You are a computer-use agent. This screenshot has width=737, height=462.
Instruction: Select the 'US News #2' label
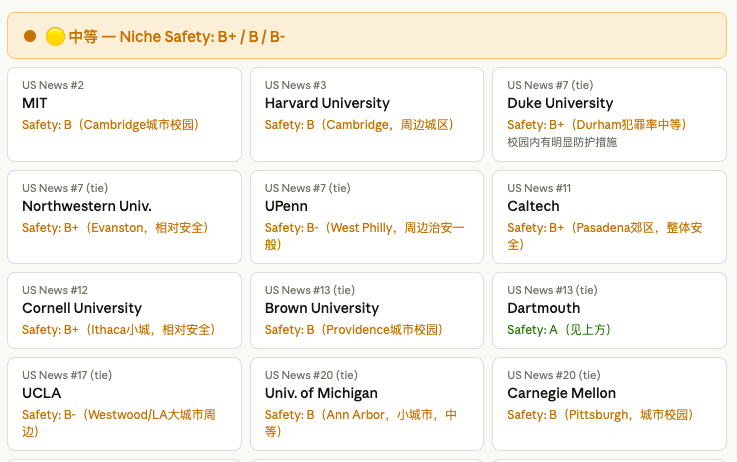(x=53, y=85)
